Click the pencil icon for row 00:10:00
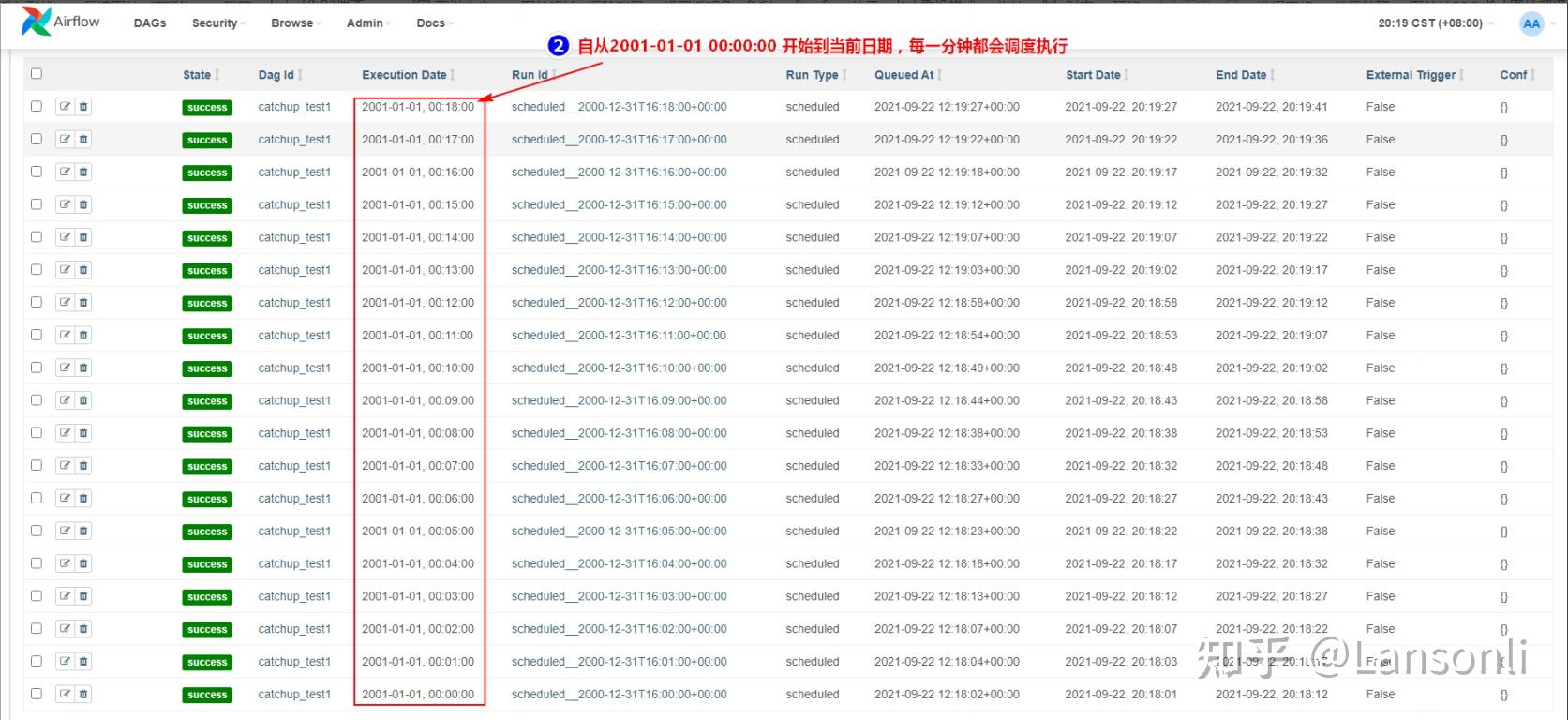The image size is (1568, 720). pyautogui.click(x=65, y=367)
